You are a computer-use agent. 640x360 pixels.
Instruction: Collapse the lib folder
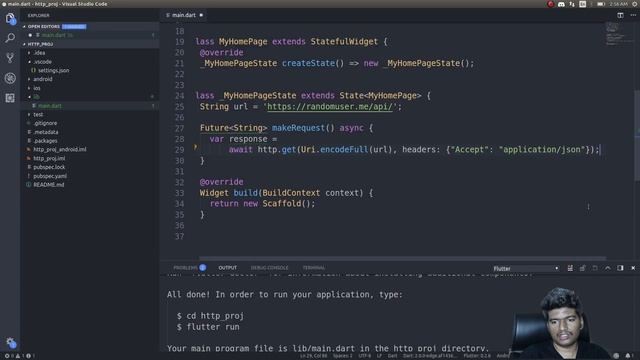[34, 97]
